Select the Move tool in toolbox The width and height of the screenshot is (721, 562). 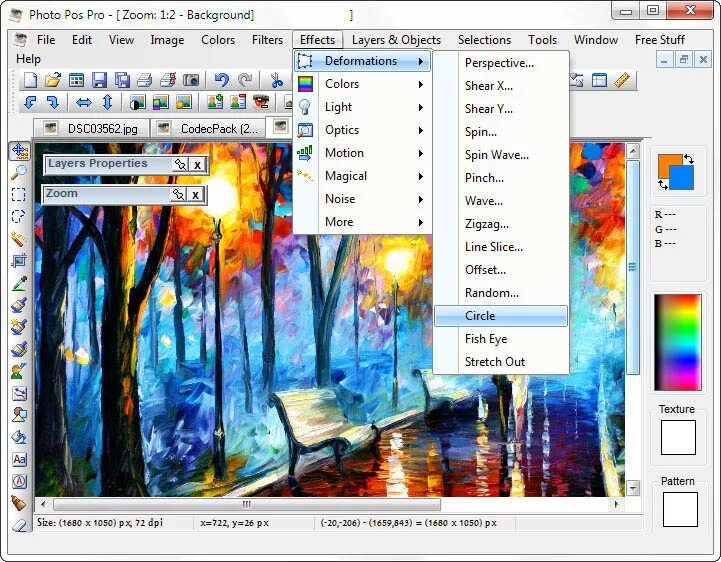pos(20,150)
